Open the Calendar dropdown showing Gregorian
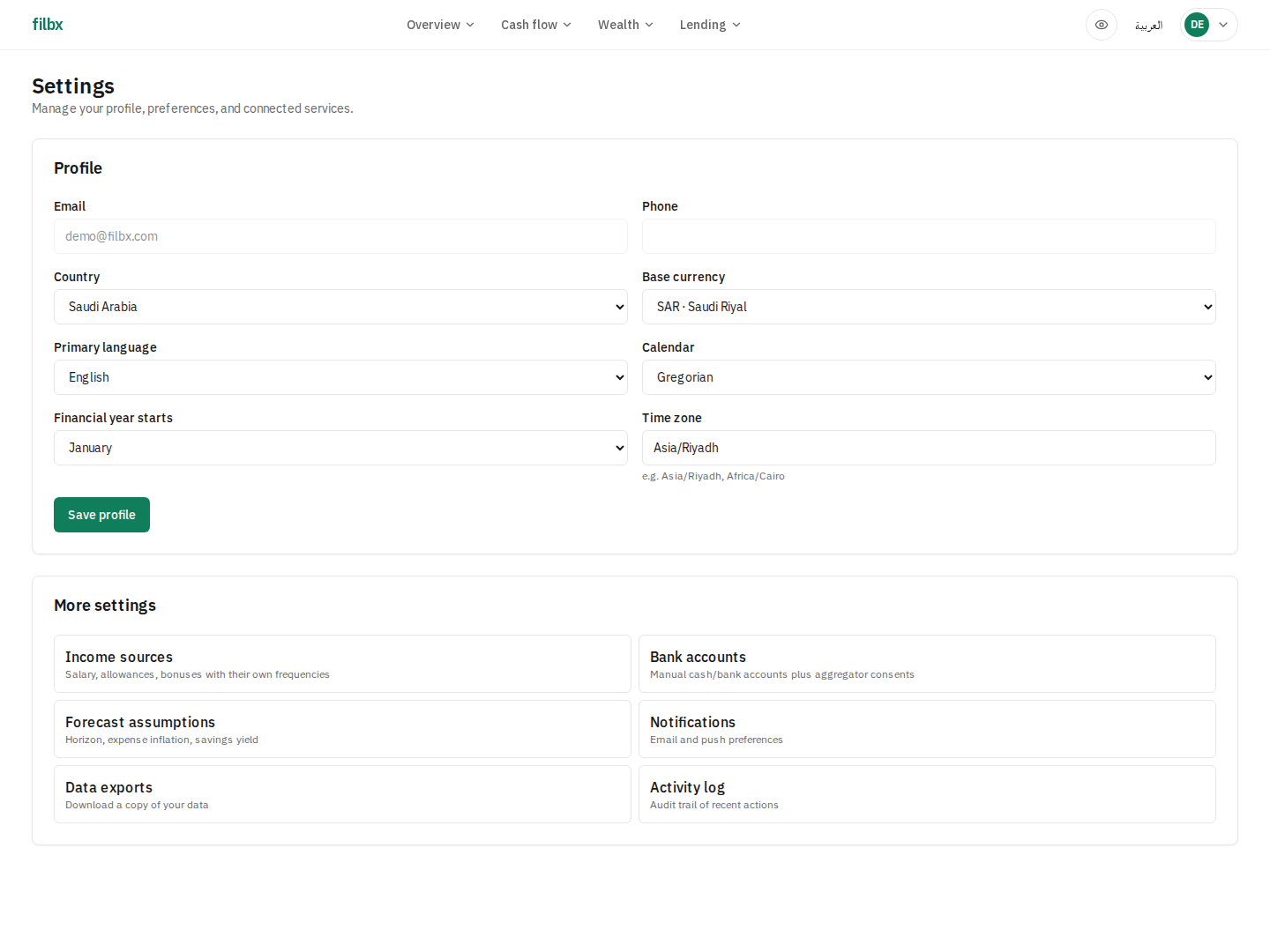This screenshot has width=1270, height=952. pyautogui.click(x=929, y=377)
